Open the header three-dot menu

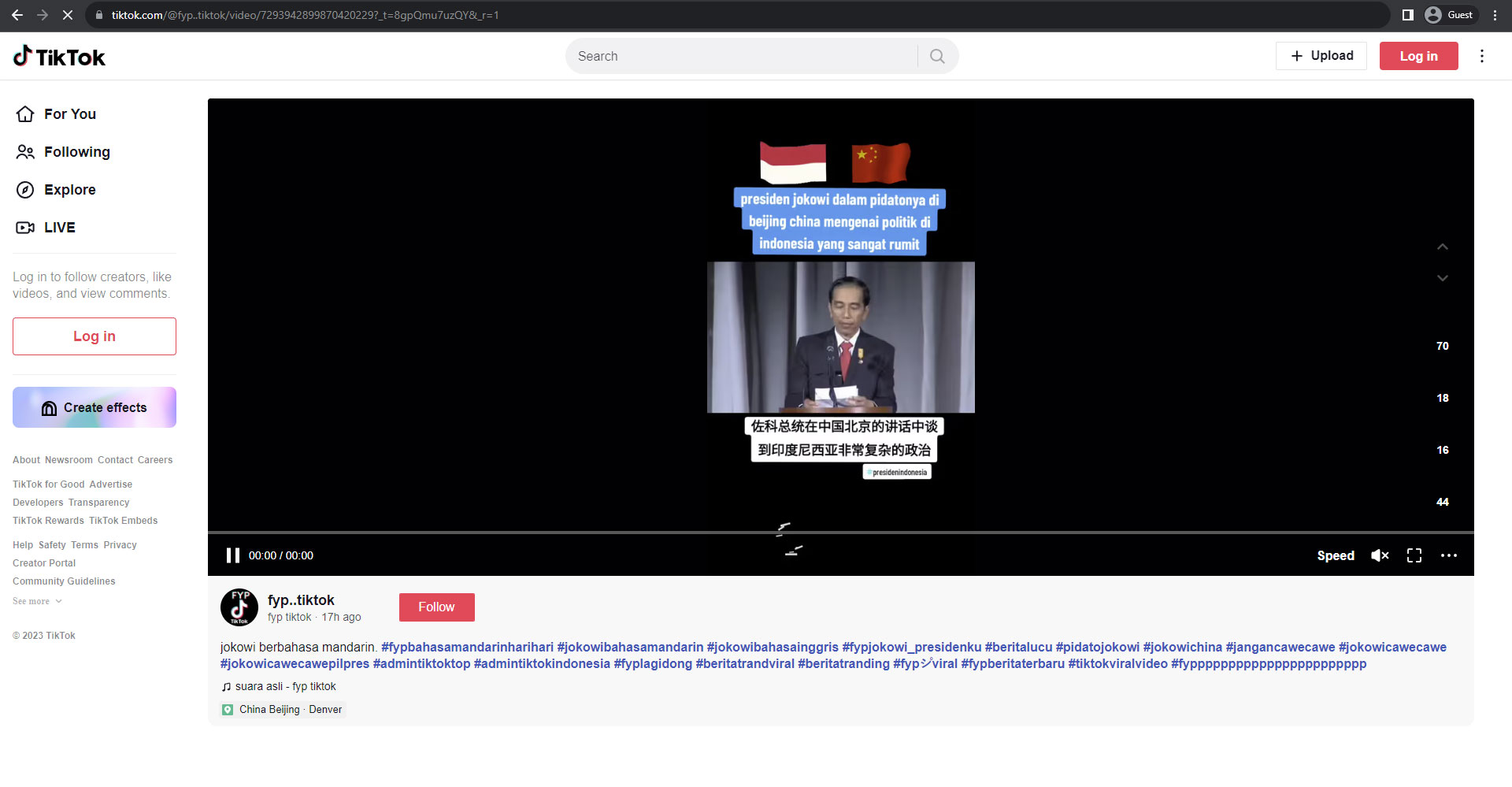[1482, 56]
